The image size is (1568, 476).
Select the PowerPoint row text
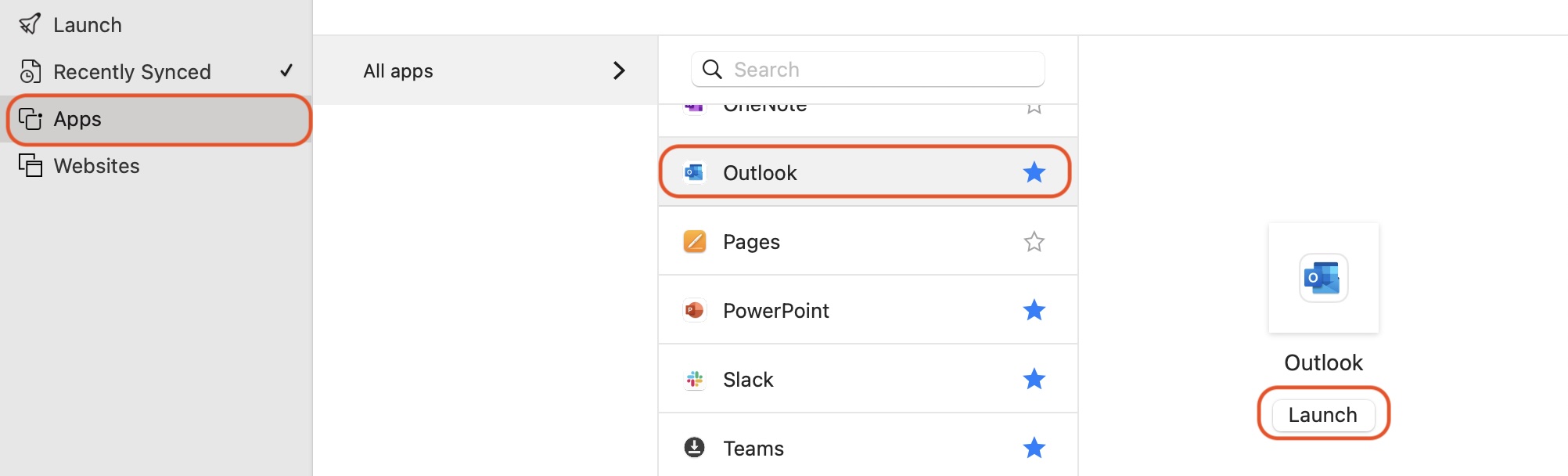(x=776, y=311)
